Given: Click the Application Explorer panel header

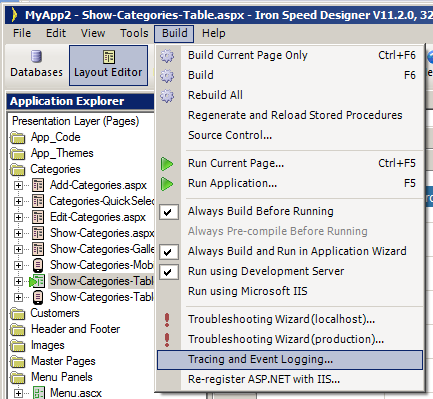Looking at the screenshot, I should [x=80, y=101].
